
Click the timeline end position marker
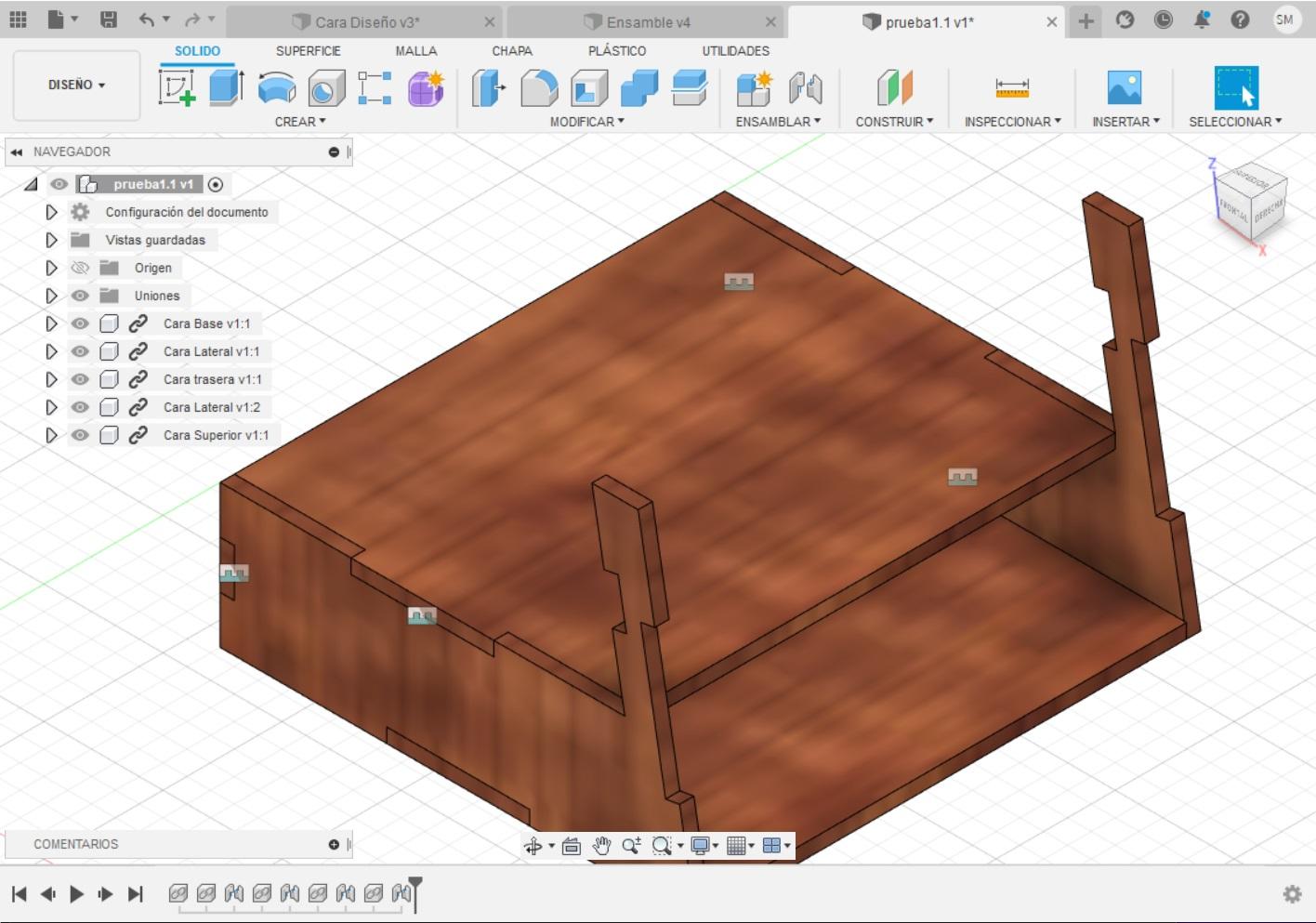pos(415,883)
